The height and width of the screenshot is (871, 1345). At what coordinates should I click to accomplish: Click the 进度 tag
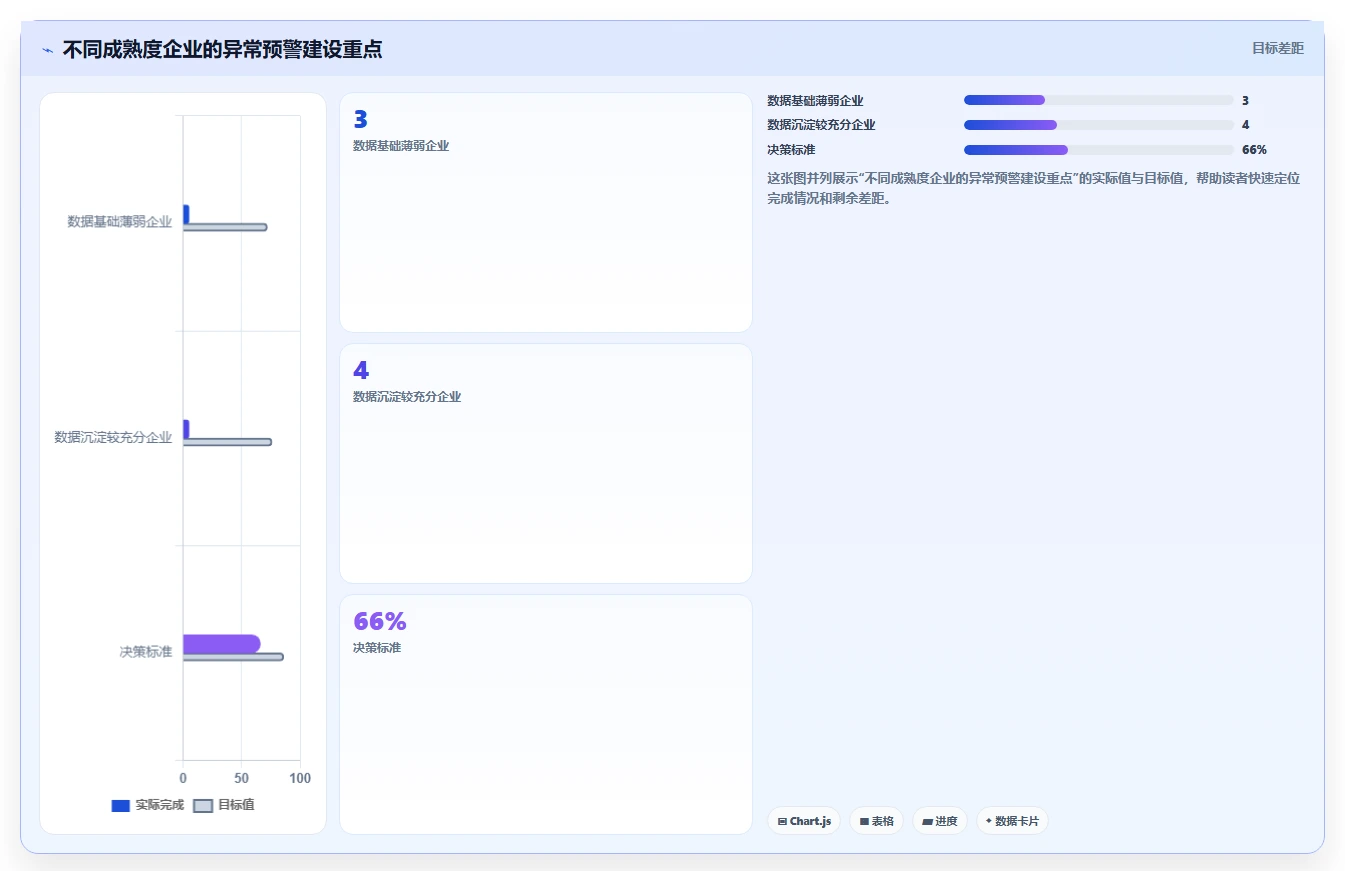coord(940,821)
